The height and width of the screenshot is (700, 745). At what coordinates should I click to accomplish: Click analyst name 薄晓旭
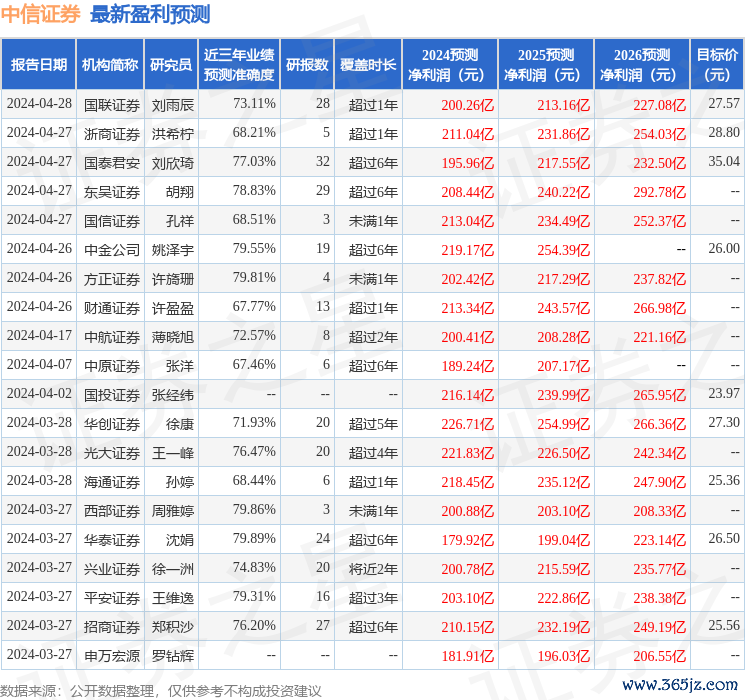[x=172, y=337]
